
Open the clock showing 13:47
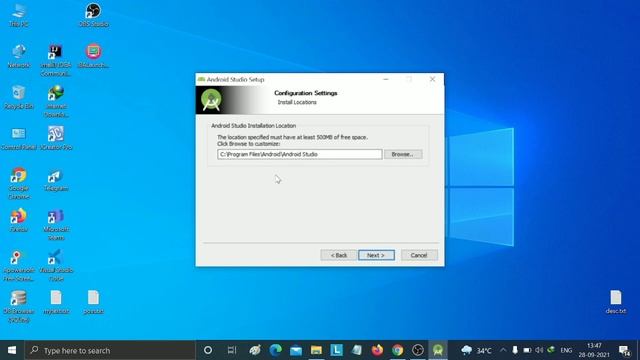594,350
